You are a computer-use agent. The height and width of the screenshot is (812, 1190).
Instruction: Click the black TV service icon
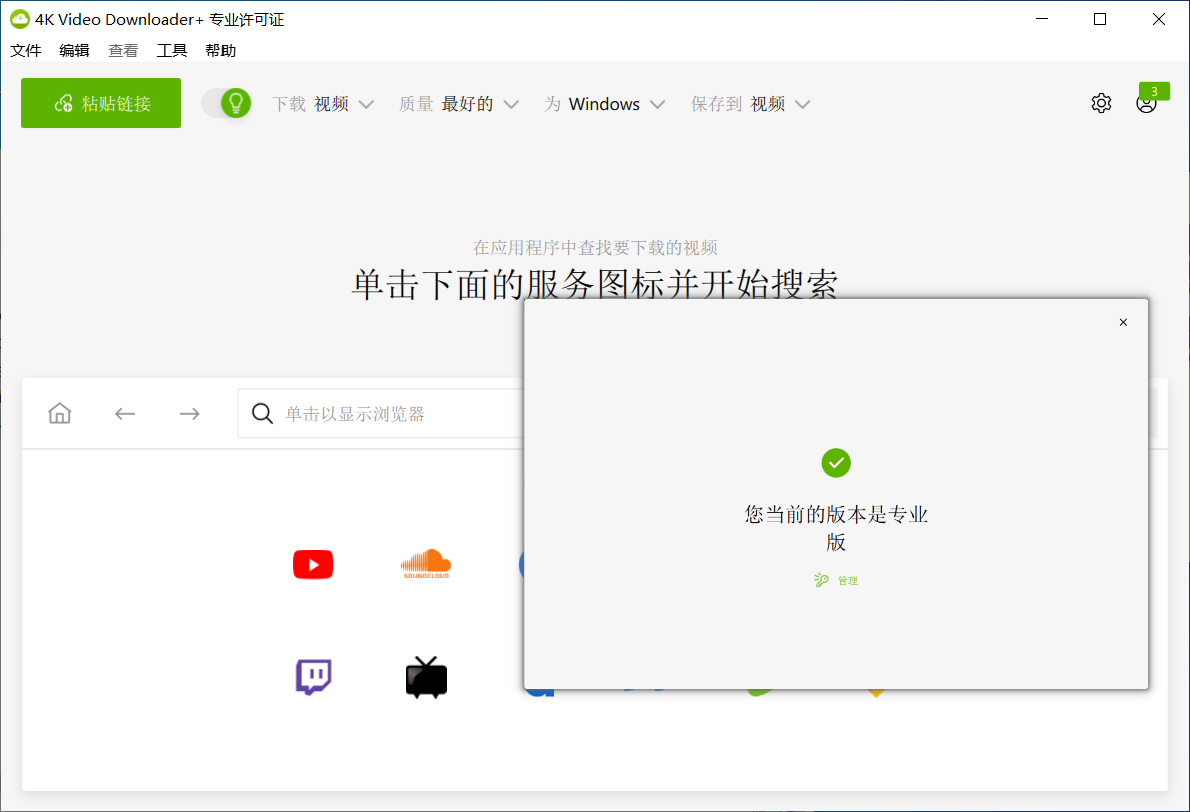pyautogui.click(x=426, y=677)
